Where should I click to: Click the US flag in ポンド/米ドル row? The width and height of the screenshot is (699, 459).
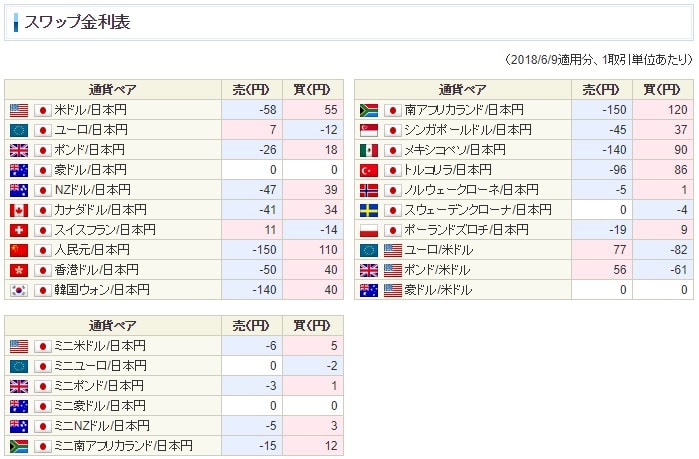pos(393,270)
